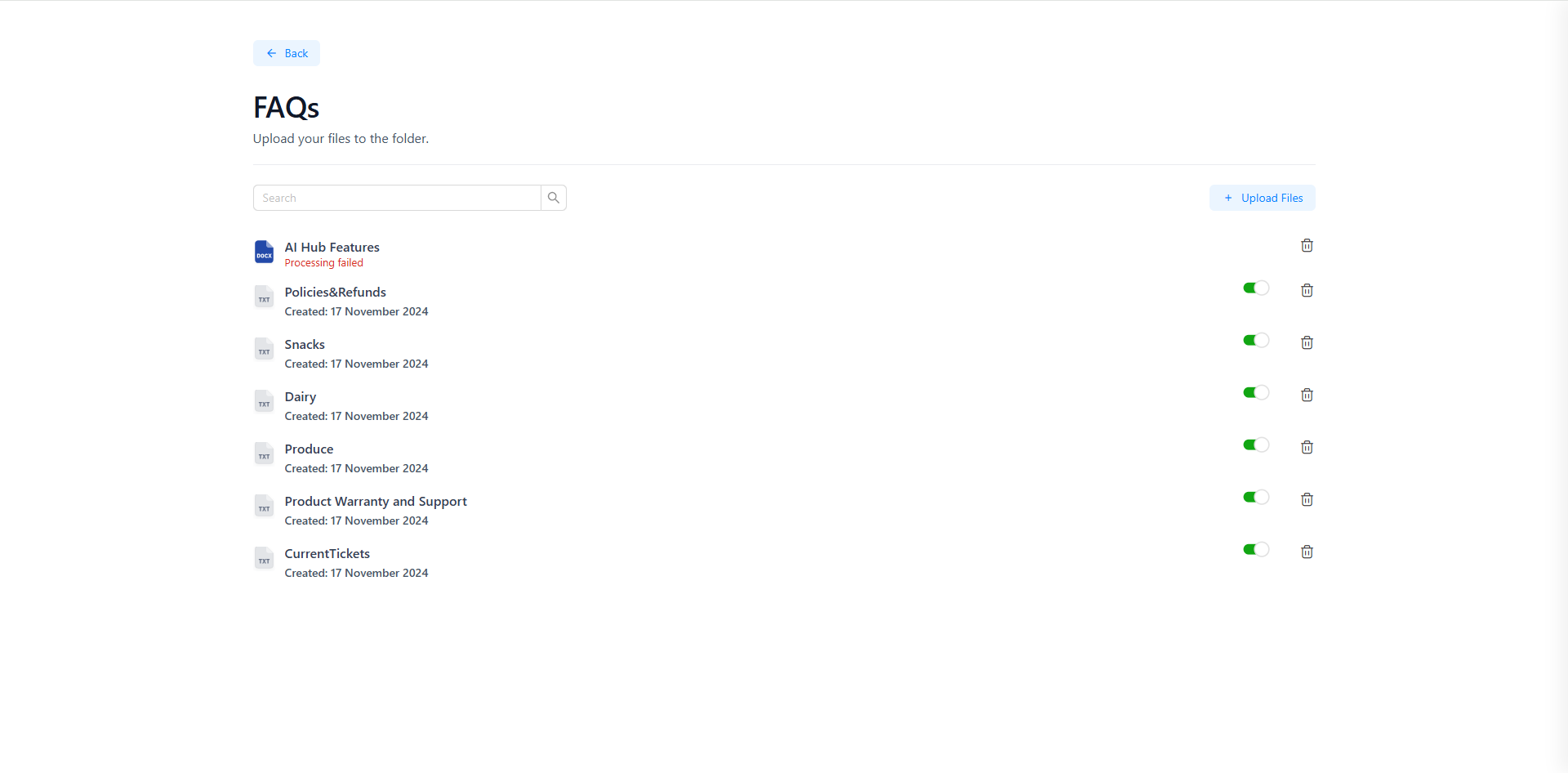This screenshot has height=773, width=1568.
Task: Click the Snacks TXT file icon
Action: tap(264, 348)
